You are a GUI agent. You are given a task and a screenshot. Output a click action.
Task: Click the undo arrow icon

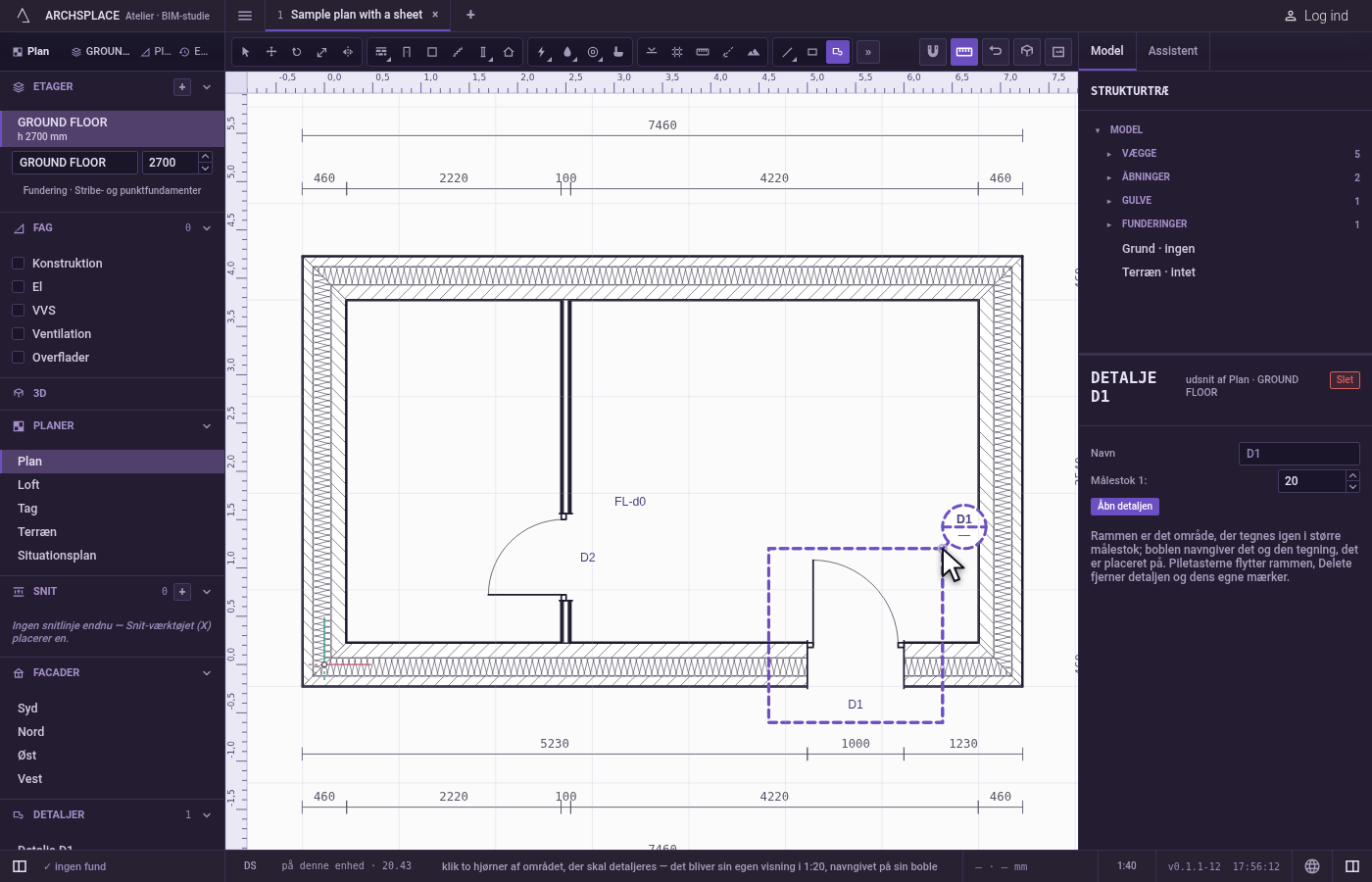(996, 52)
